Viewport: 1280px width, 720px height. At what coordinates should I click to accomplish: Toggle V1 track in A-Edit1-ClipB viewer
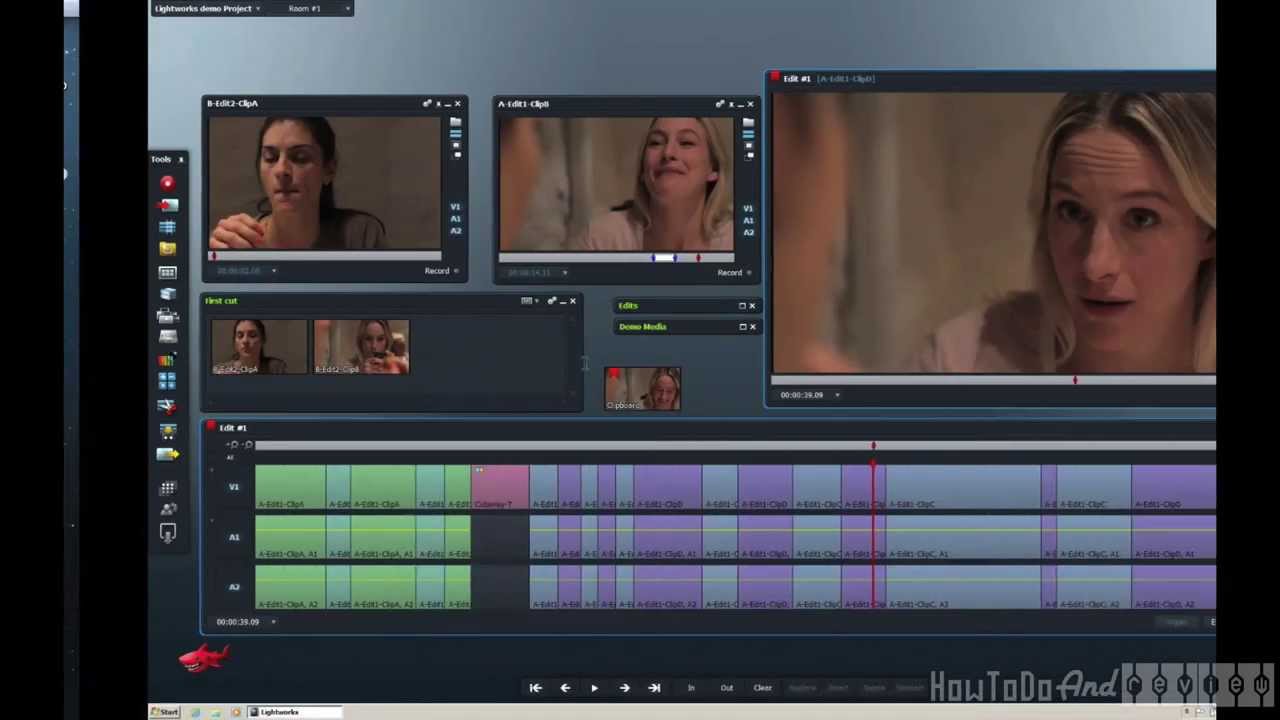pos(748,208)
